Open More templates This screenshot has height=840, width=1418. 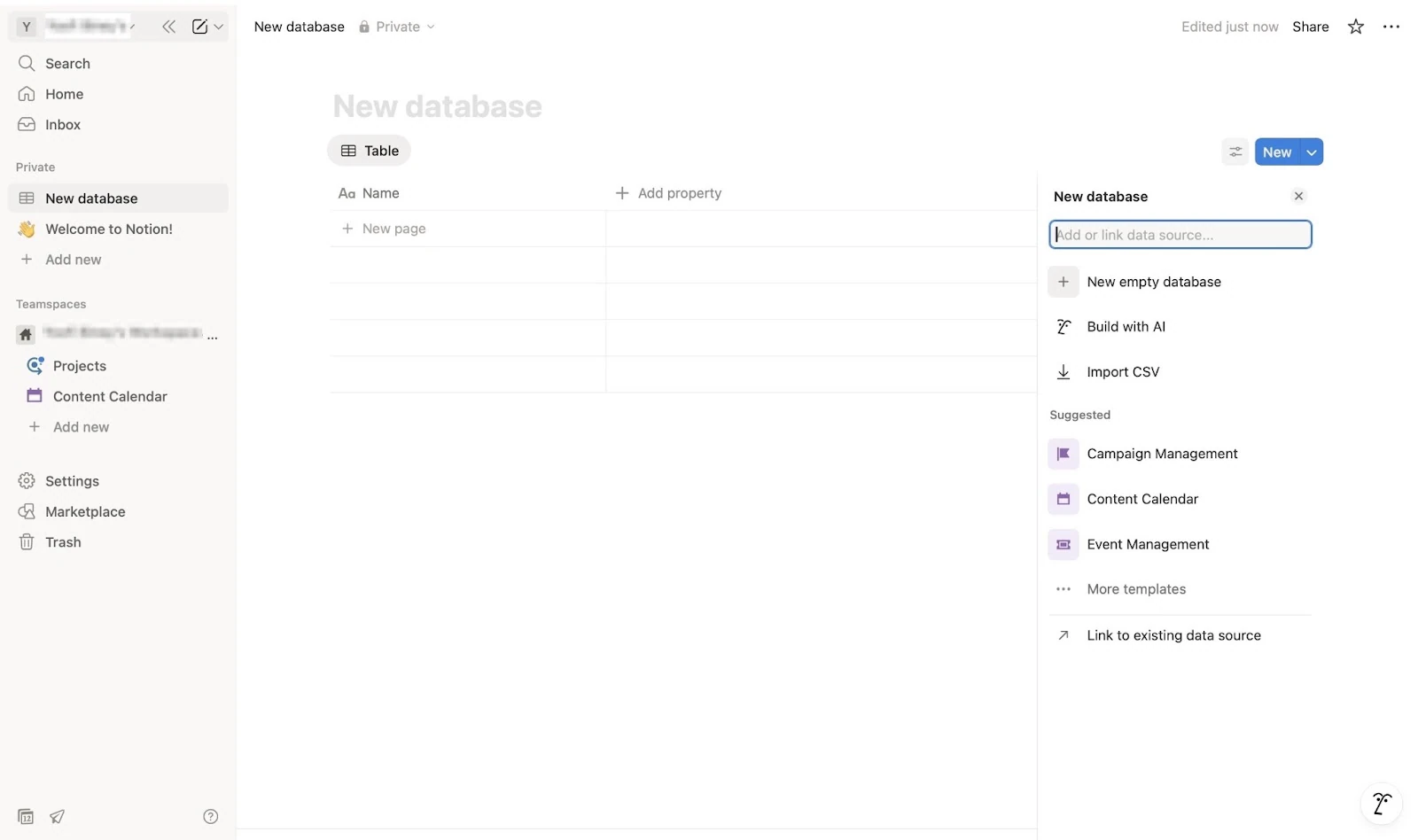pos(1180,589)
